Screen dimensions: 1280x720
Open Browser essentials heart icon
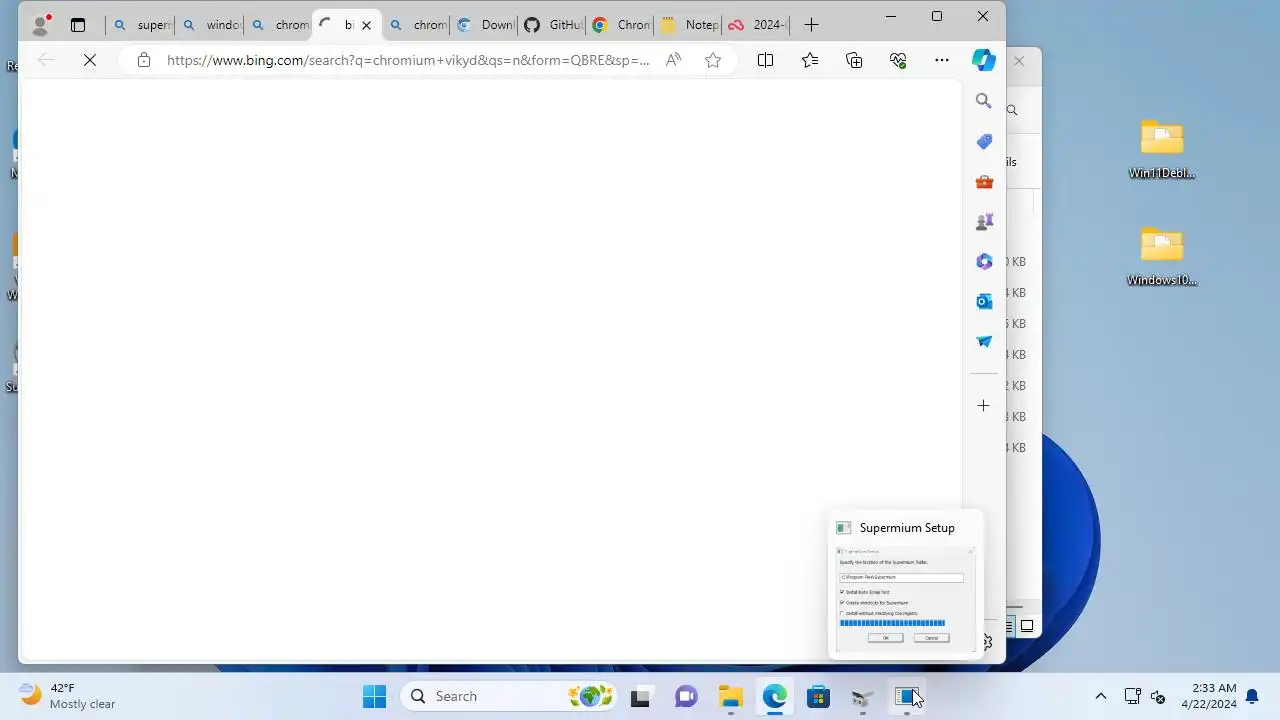(898, 60)
